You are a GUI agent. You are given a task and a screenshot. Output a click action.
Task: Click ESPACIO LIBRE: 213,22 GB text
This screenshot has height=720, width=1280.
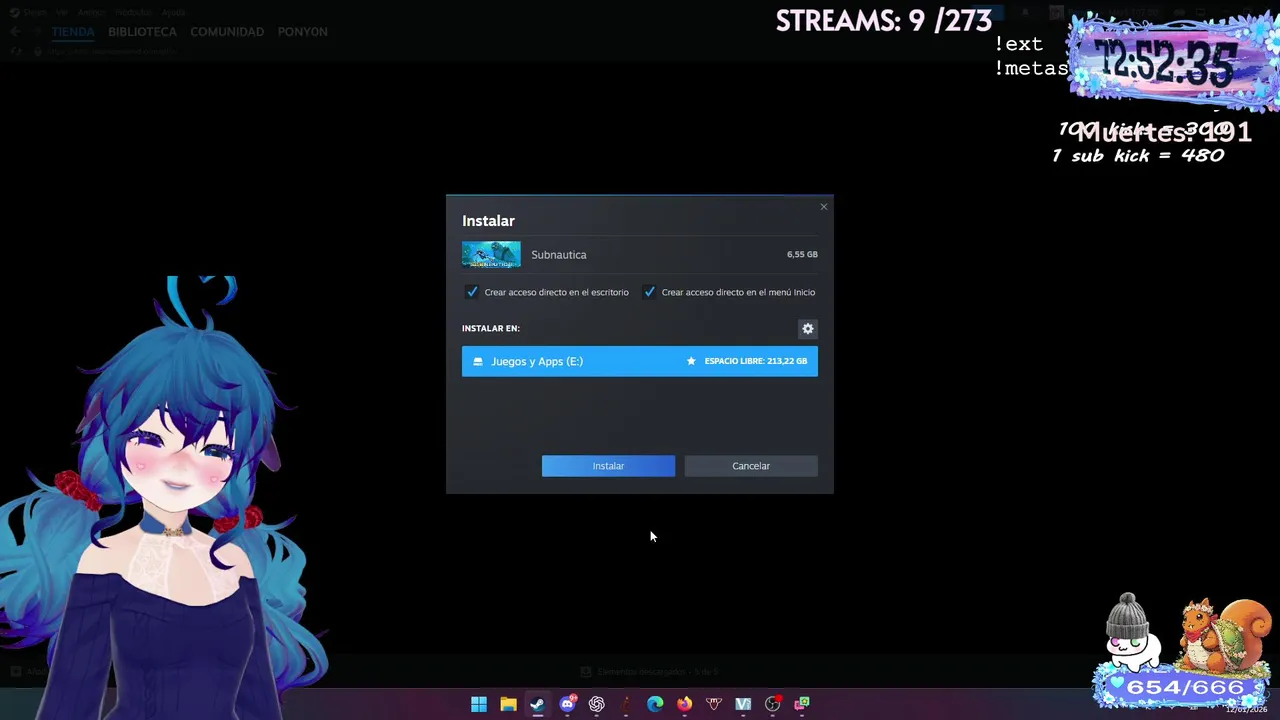point(755,361)
